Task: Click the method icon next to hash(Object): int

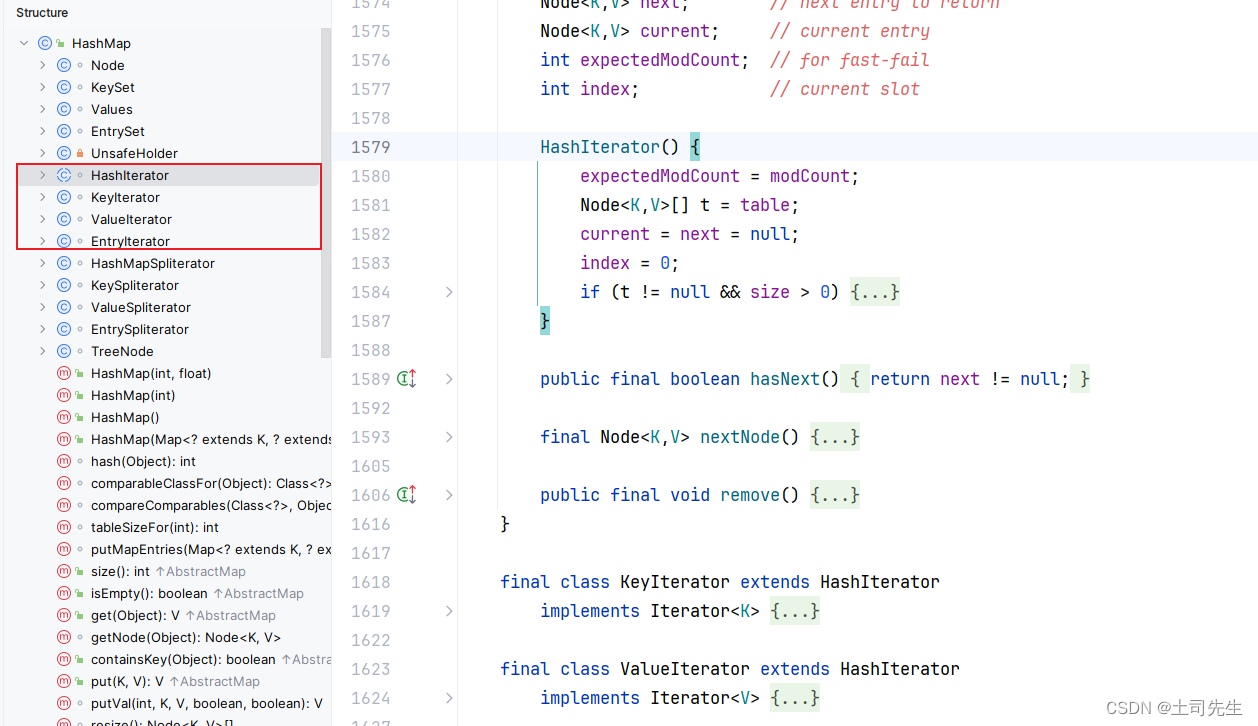Action: click(62, 461)
